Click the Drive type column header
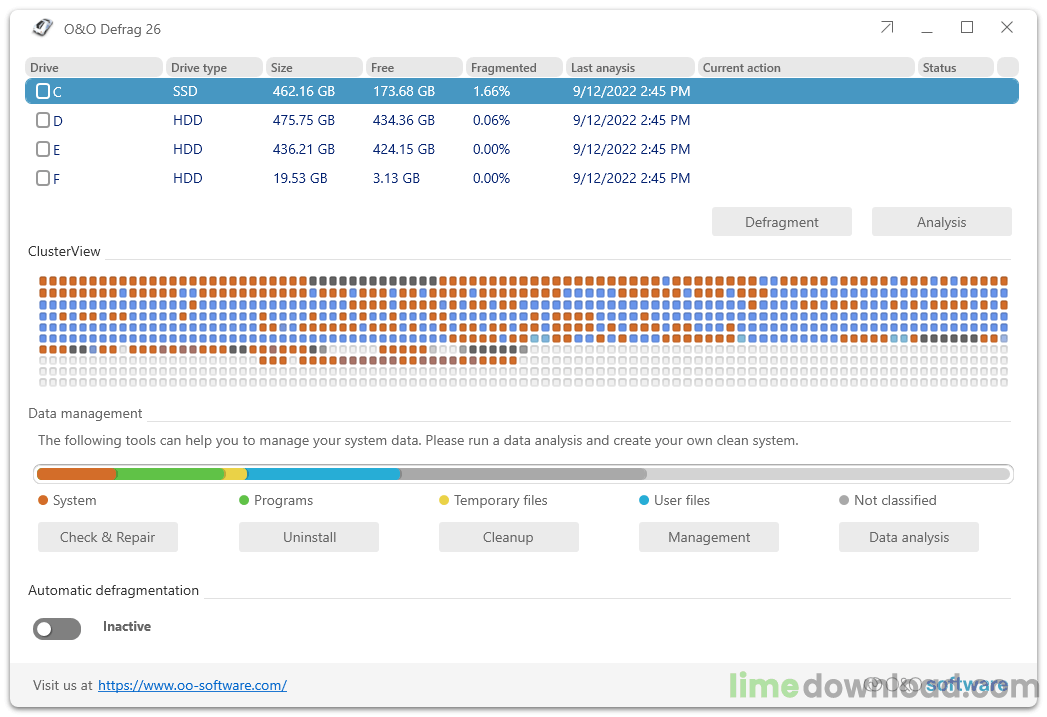 (x=214, y=68)
